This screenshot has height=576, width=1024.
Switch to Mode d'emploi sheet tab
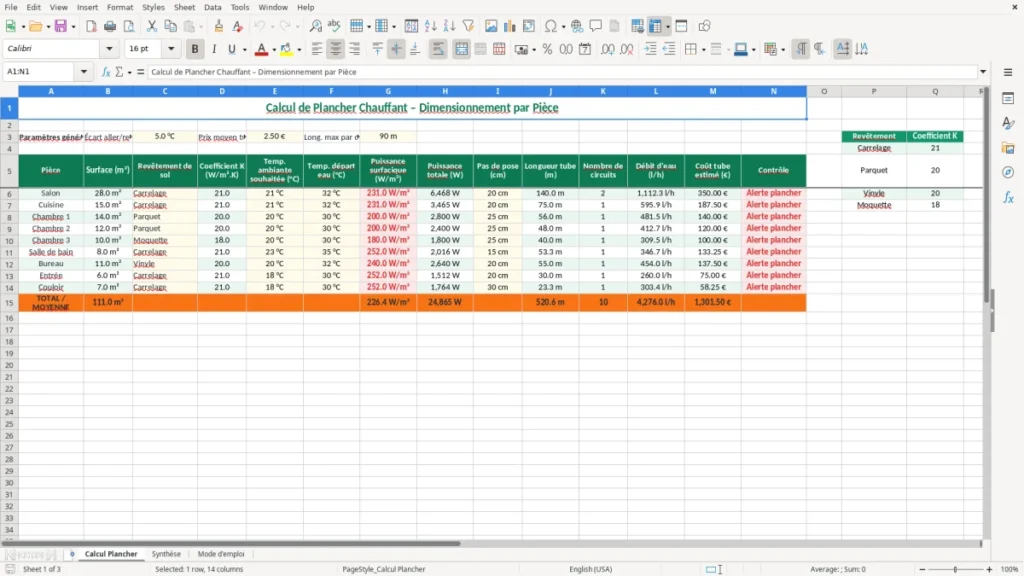click(221, 554)
